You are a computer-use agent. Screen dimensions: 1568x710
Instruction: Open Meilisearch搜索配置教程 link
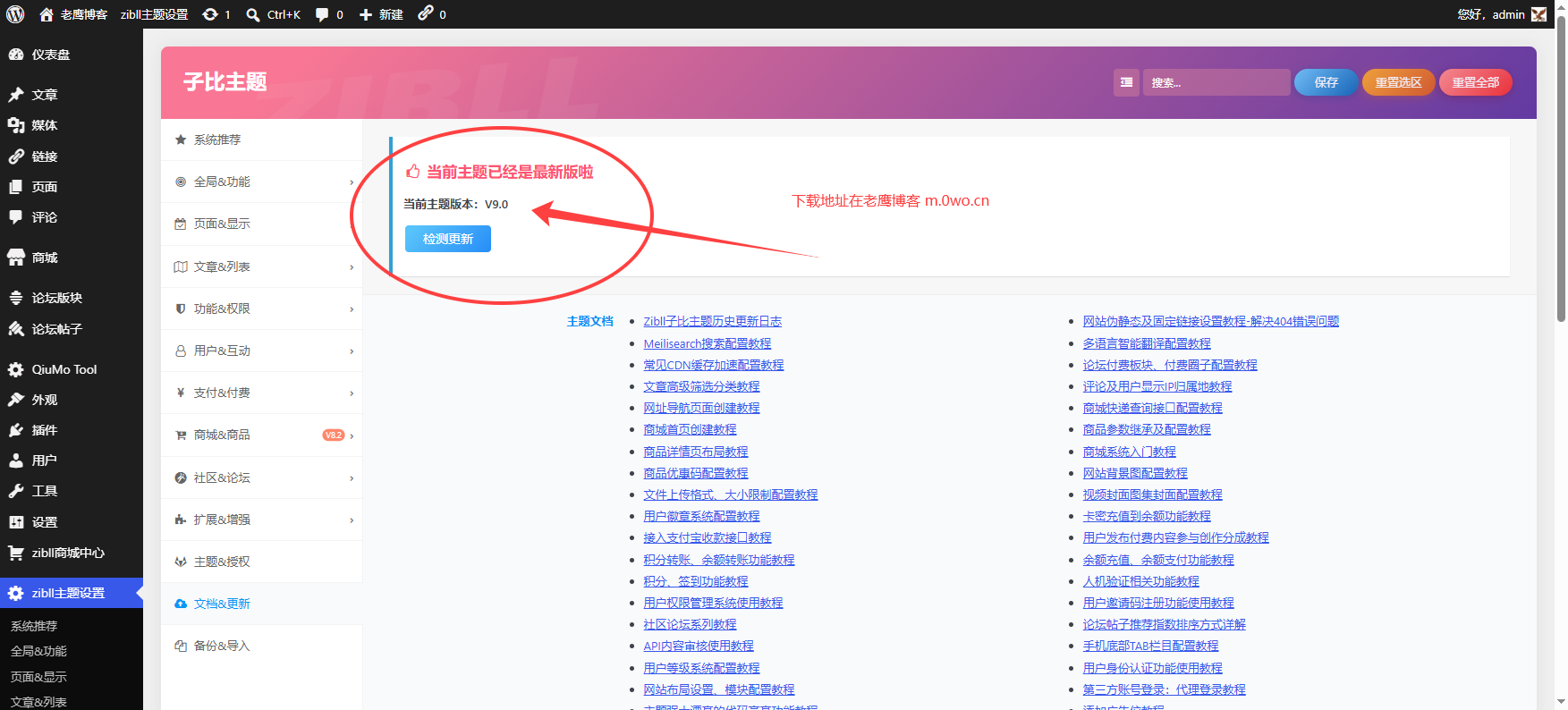(x=707, y=343)
